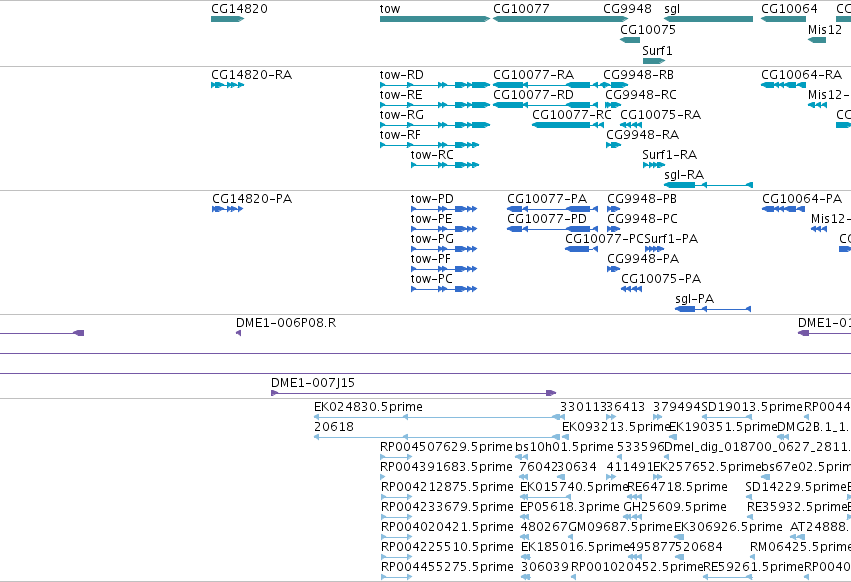Image resolution: width=851 pixels, height=582 pixels.
Task: Select transcript CG10077-RA
Action: 547,85
